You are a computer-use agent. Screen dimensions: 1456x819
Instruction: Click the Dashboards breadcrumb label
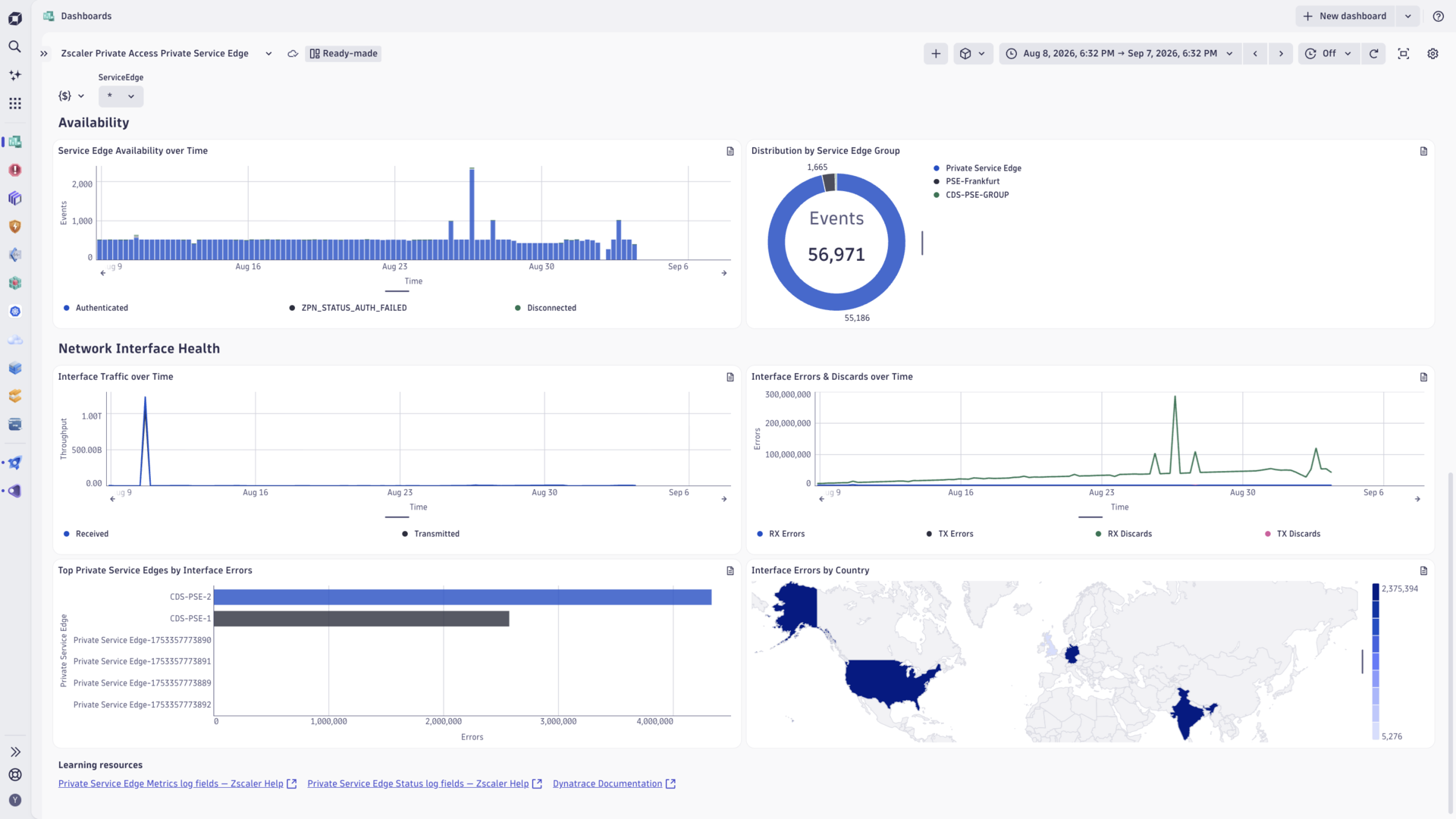tap(86, 16)
